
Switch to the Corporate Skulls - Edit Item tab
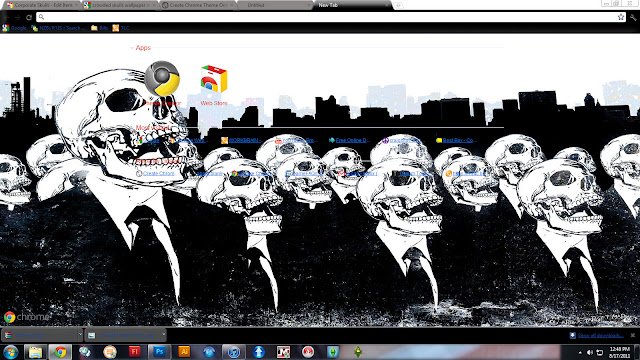[x=41, y=5]
